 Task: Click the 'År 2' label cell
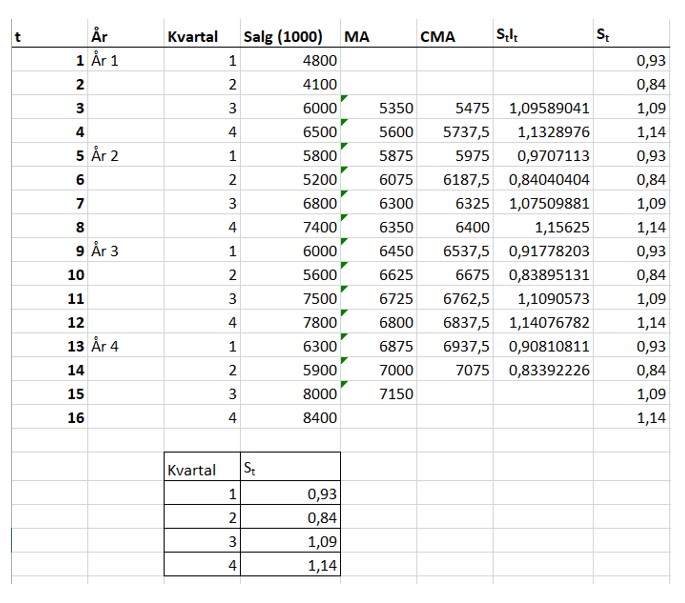pos(106,156)
